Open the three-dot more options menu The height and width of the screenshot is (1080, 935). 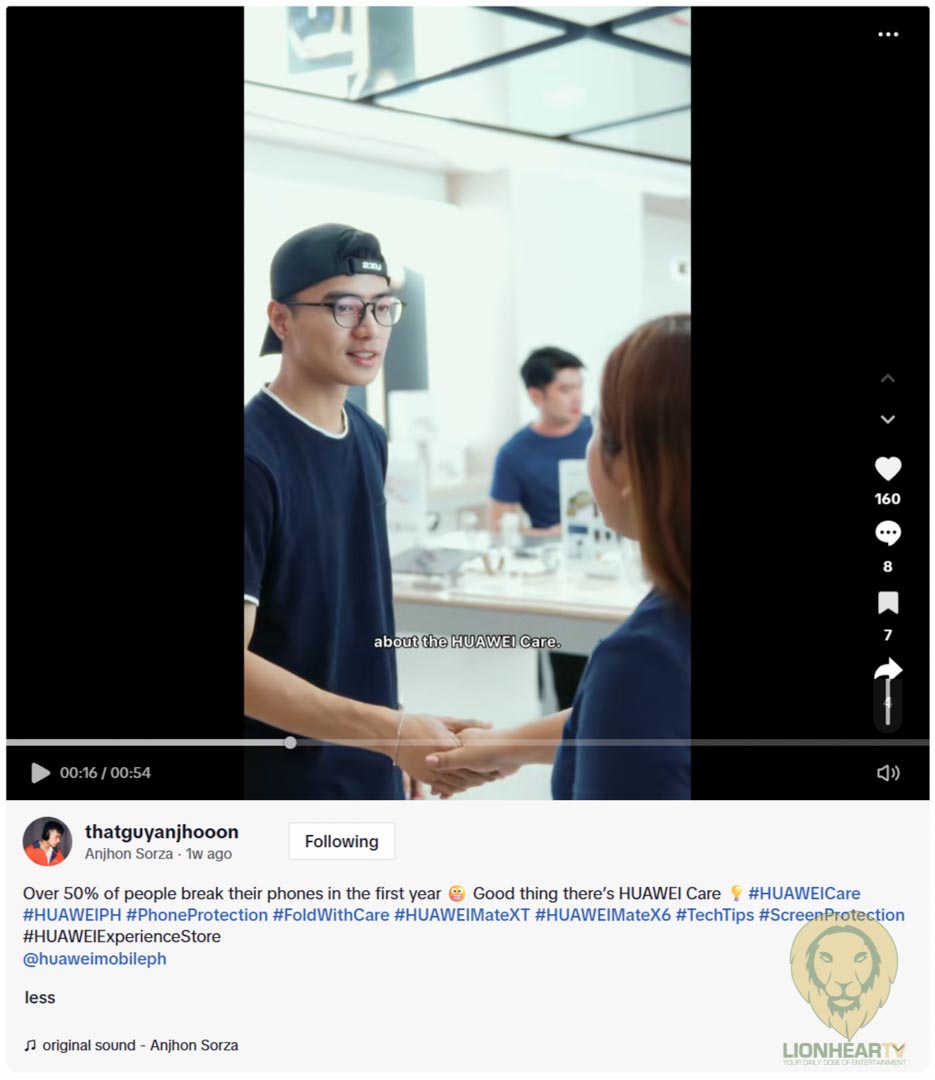click(x=887, y=34)
